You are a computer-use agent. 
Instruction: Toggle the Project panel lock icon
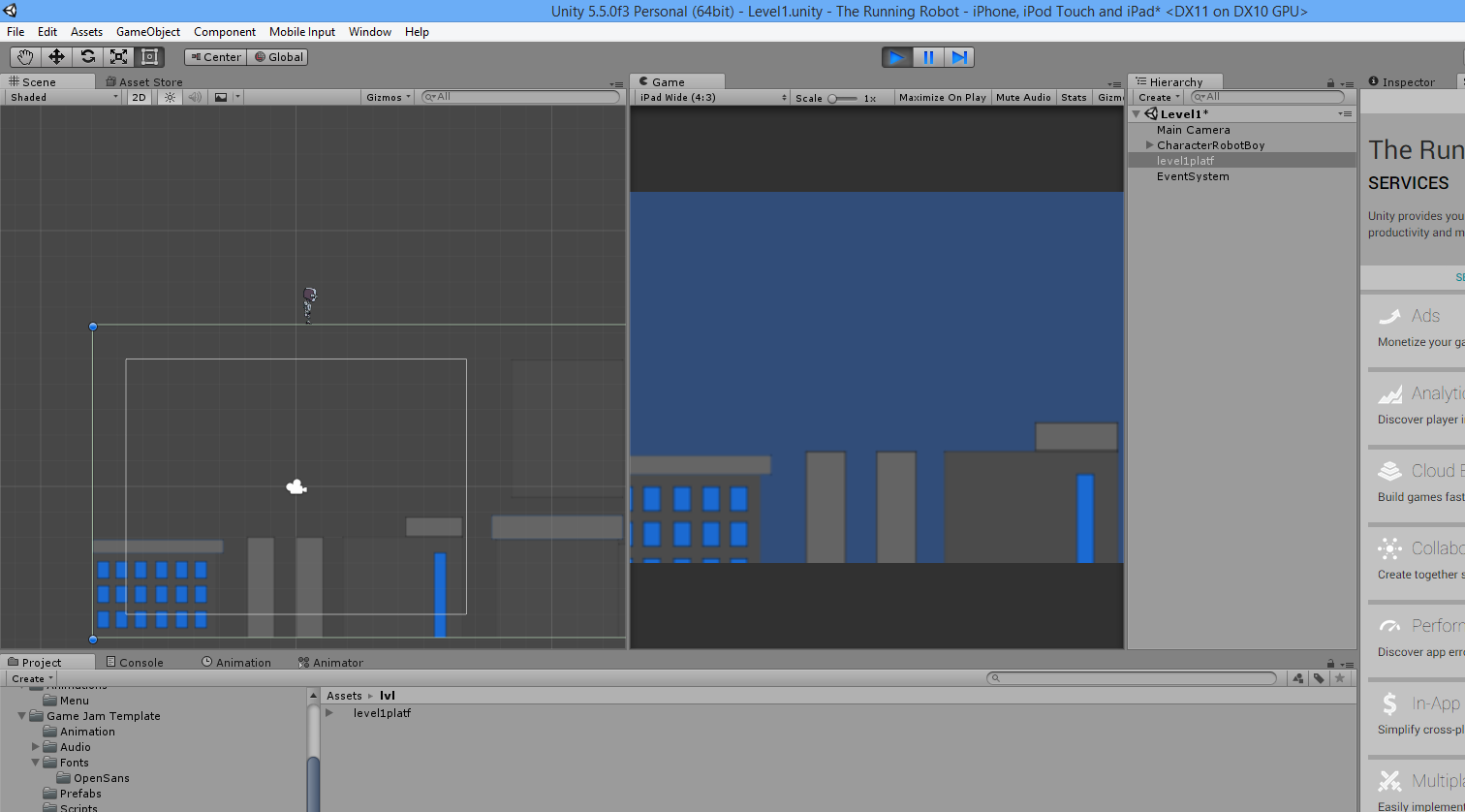point(1331,663)
